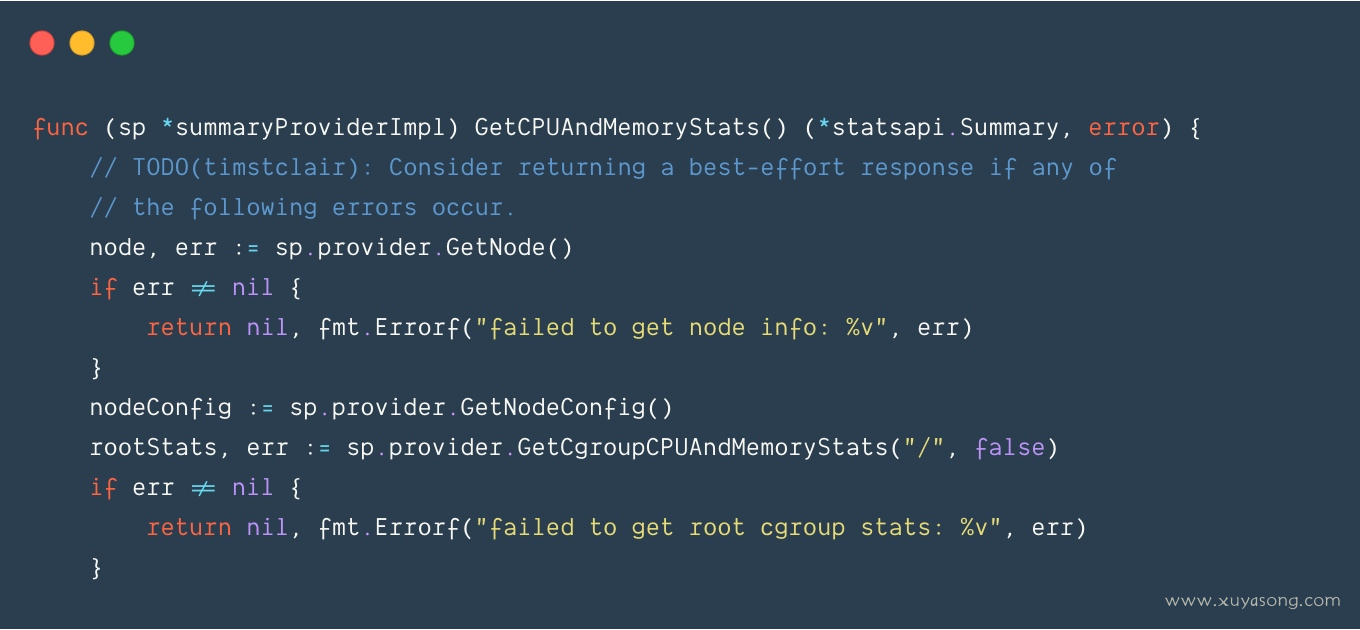The image size is (1360, 630).
Task: Click the GetNode() method call
Action: coord(510,248)
